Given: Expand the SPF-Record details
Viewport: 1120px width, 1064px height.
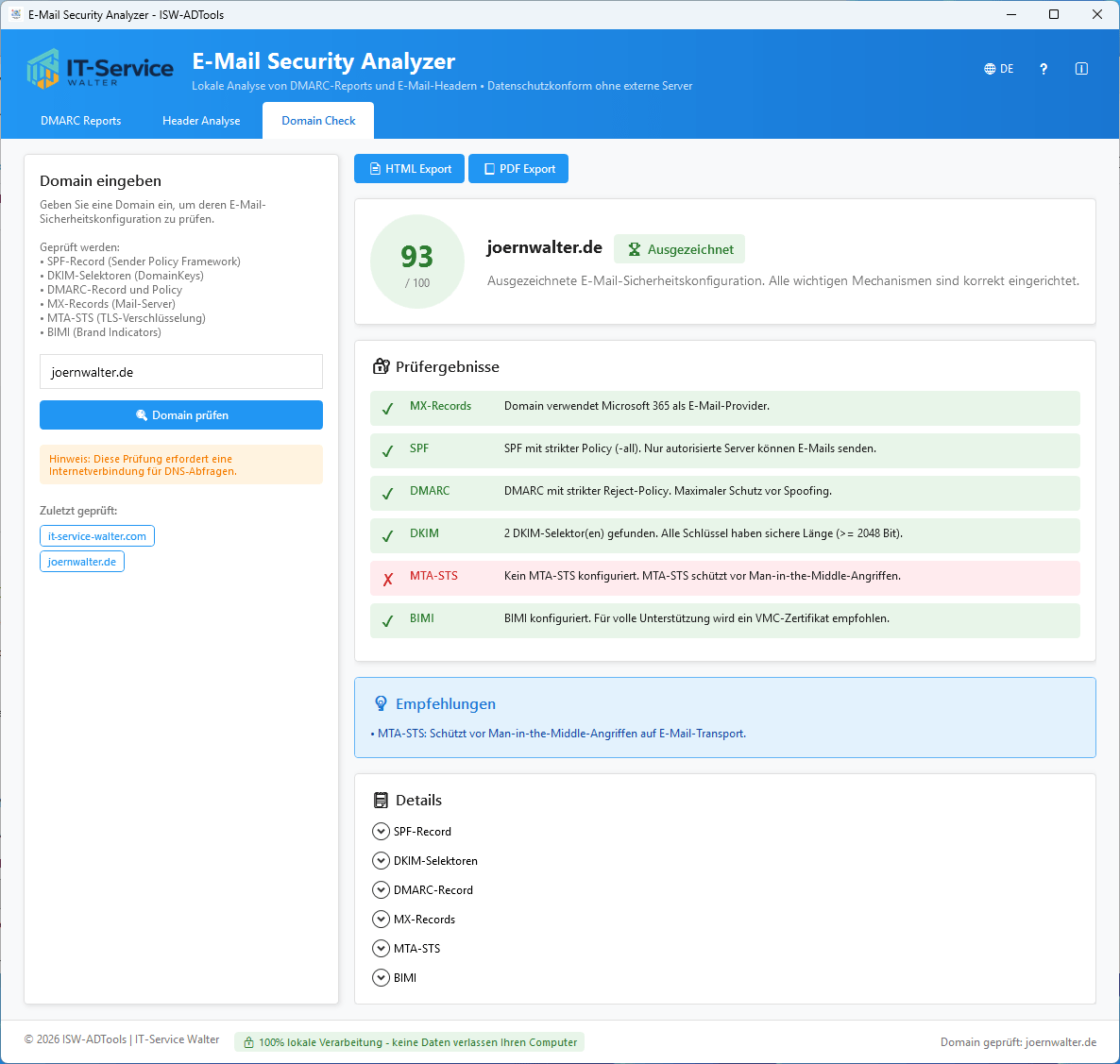Looking at the screenshot, I should point(381,832).
